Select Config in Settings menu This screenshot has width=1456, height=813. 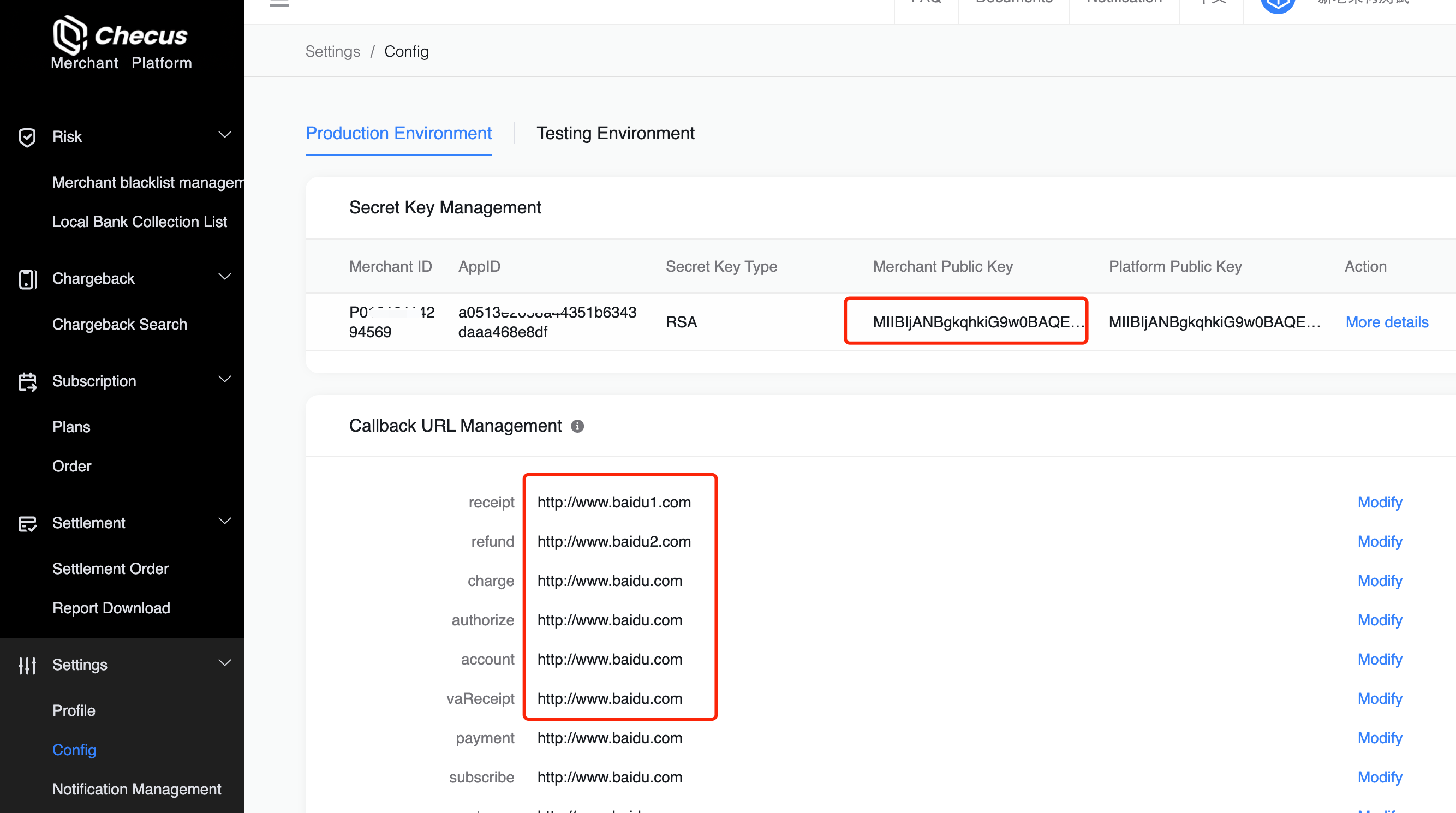click(x=74, y=750)
